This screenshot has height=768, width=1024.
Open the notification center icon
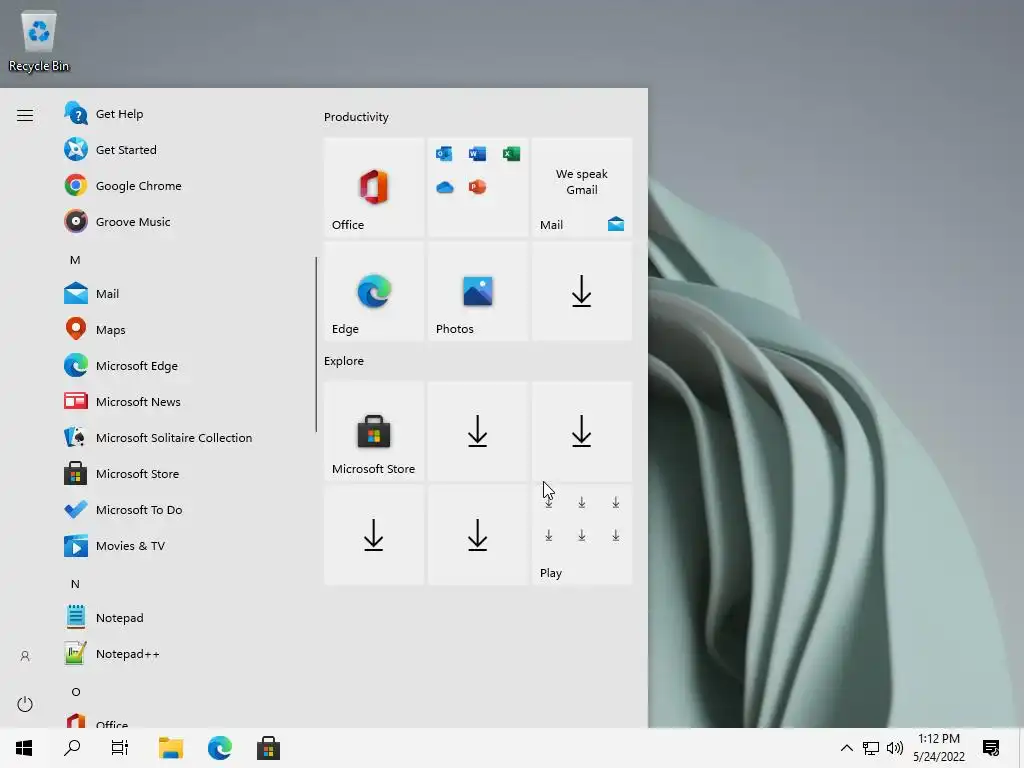click(991, 748)
